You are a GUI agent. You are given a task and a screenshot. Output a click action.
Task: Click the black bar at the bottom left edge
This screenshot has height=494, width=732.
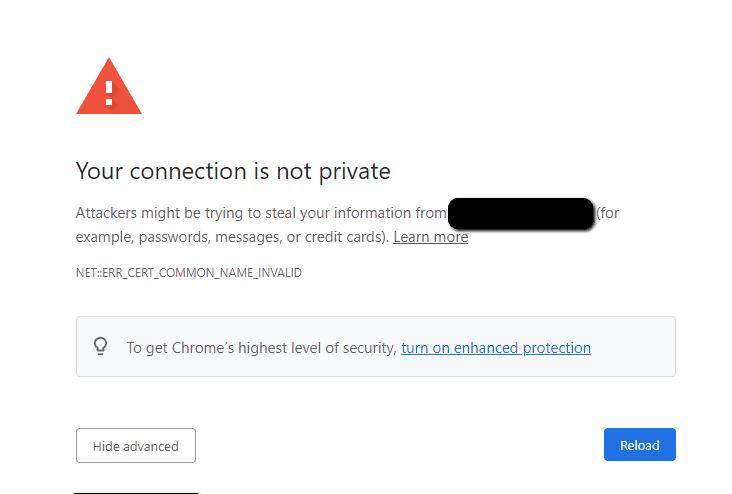click(x=137, y=492)
